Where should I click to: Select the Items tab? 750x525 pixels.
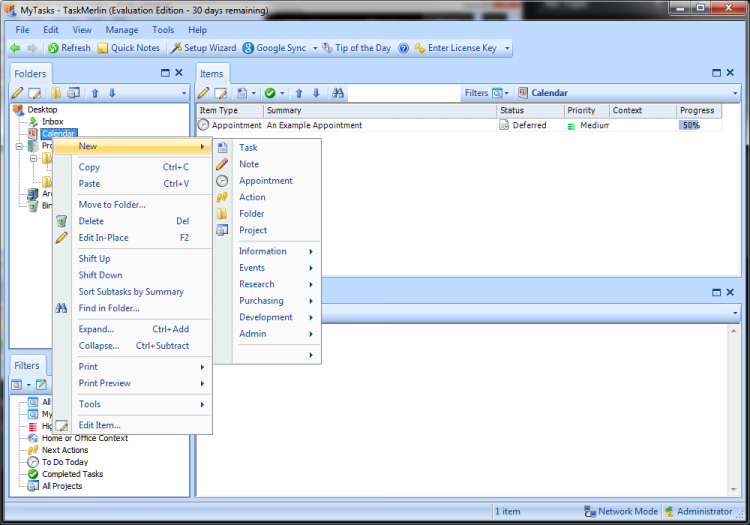tap(212, 74)
